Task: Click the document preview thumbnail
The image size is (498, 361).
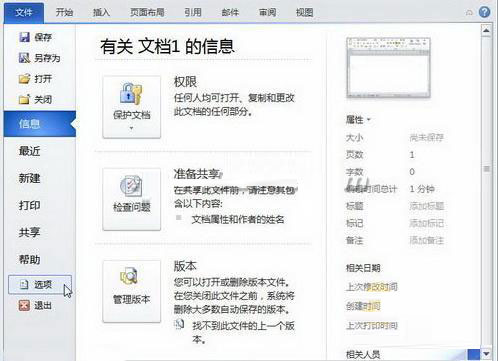Action: tap(388, 68)
